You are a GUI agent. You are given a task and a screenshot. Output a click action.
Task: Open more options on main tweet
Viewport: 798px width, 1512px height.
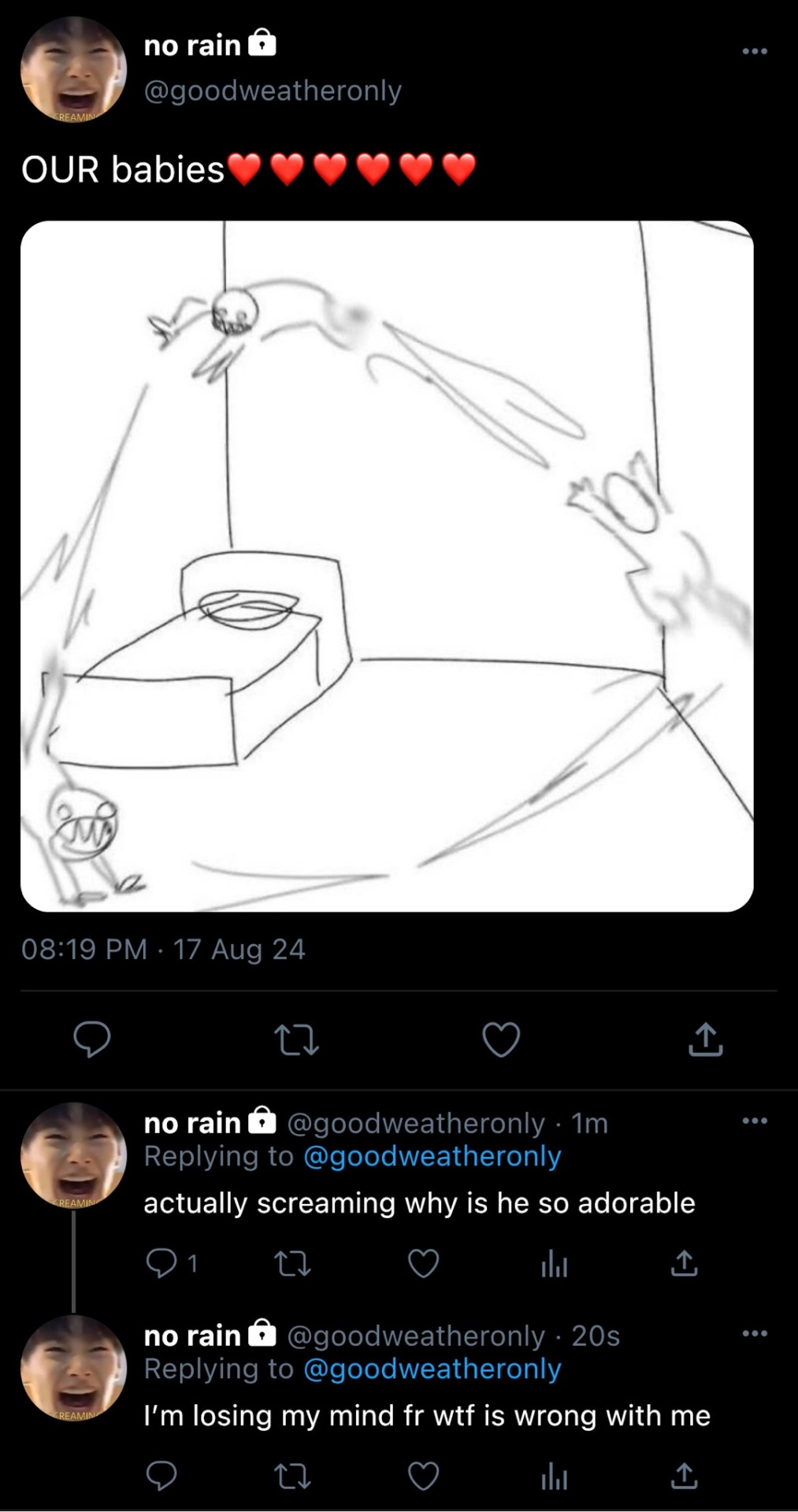[754, 51]
